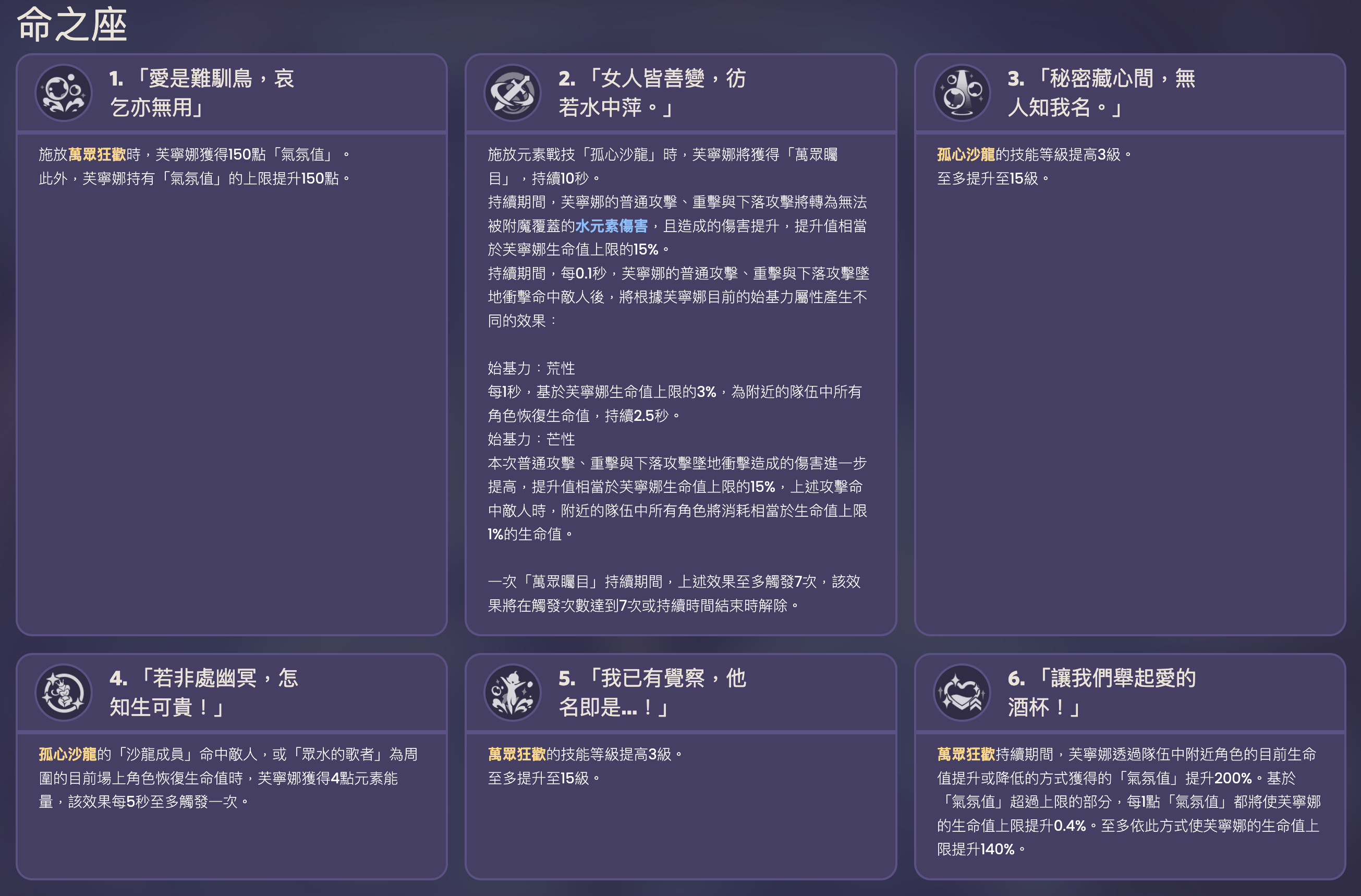Click line 1%的生命值。
1361x896 pixels.
point(531,534)
